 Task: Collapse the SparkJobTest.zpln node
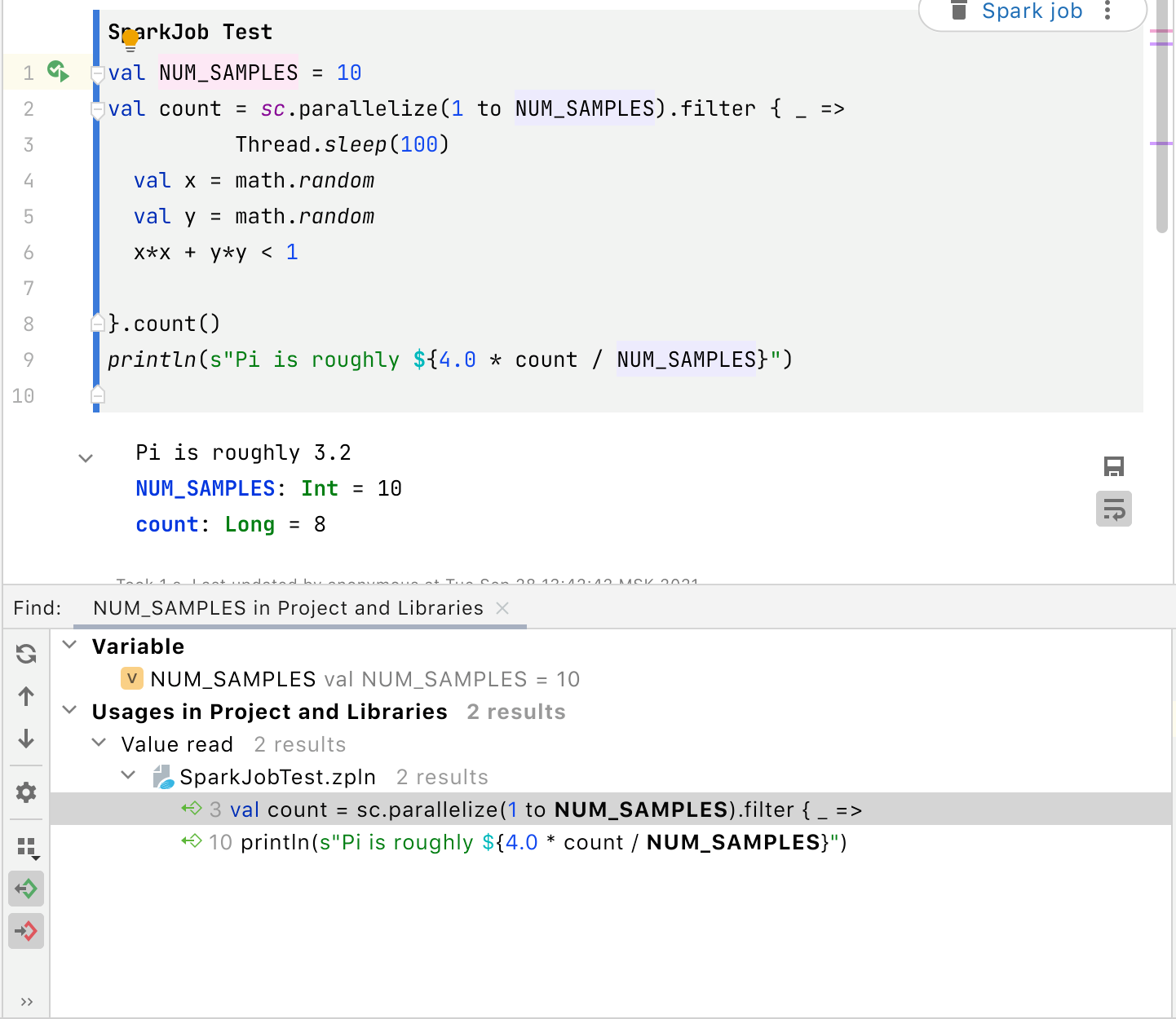(129, 776)
